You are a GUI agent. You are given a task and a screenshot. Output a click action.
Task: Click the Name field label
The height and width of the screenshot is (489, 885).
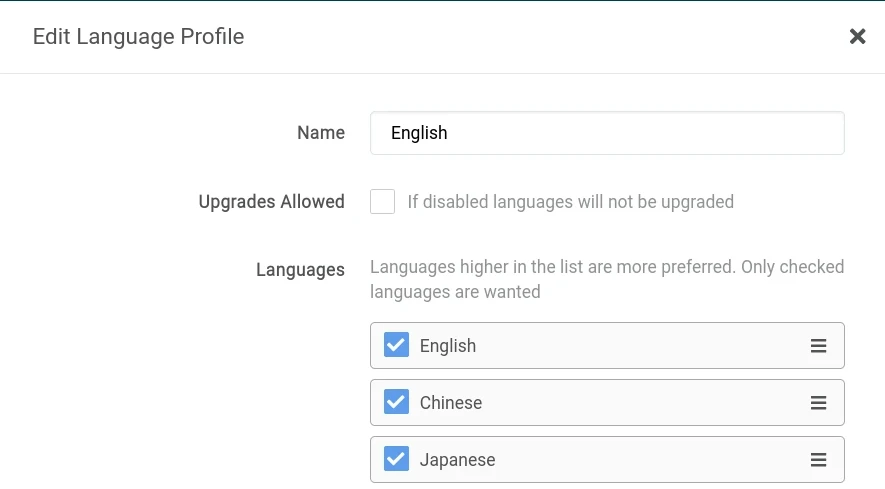pos(321,133)
